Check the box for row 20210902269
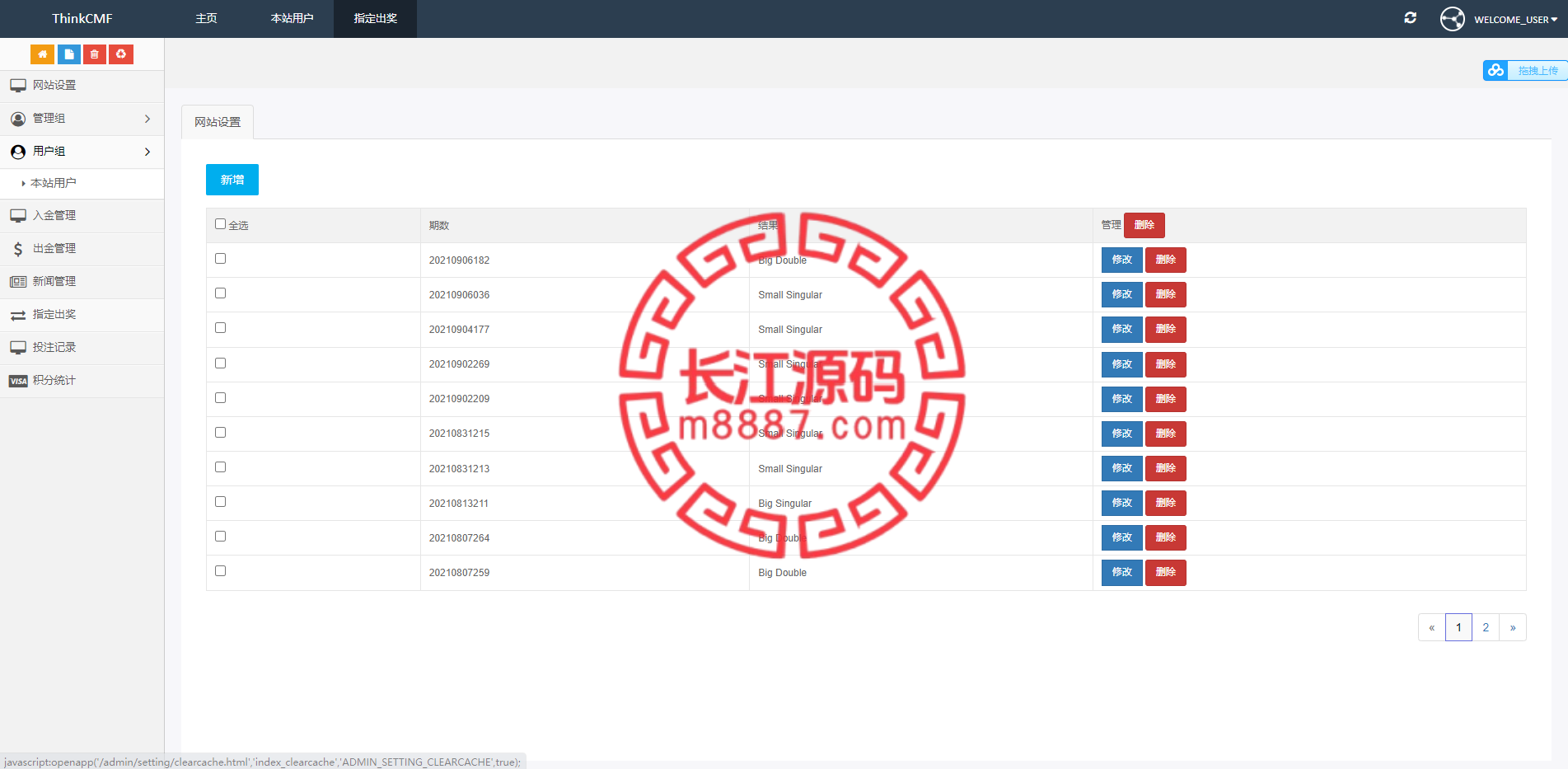The height and width of the screenshot is (769, 1568). pos(220,363)
